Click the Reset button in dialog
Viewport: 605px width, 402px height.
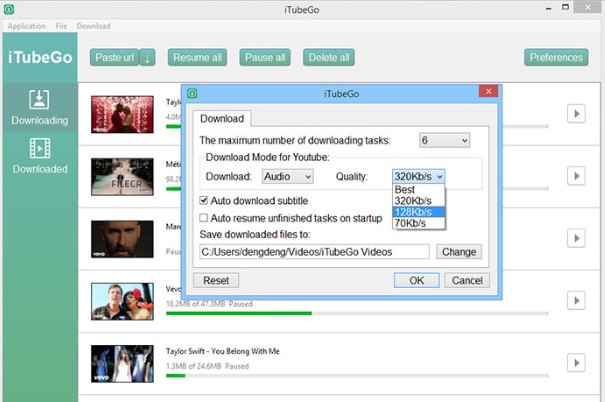(x=216, y=280)
